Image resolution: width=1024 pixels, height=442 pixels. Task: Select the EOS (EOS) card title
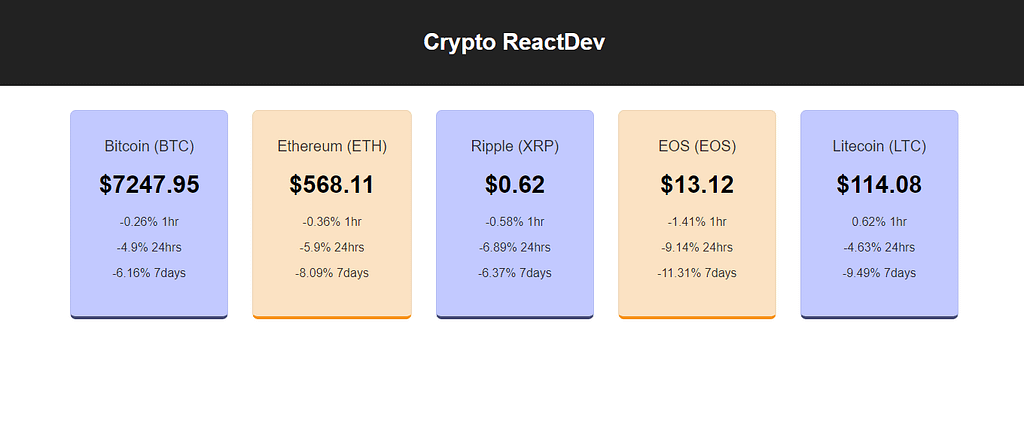tap(697, 146)
